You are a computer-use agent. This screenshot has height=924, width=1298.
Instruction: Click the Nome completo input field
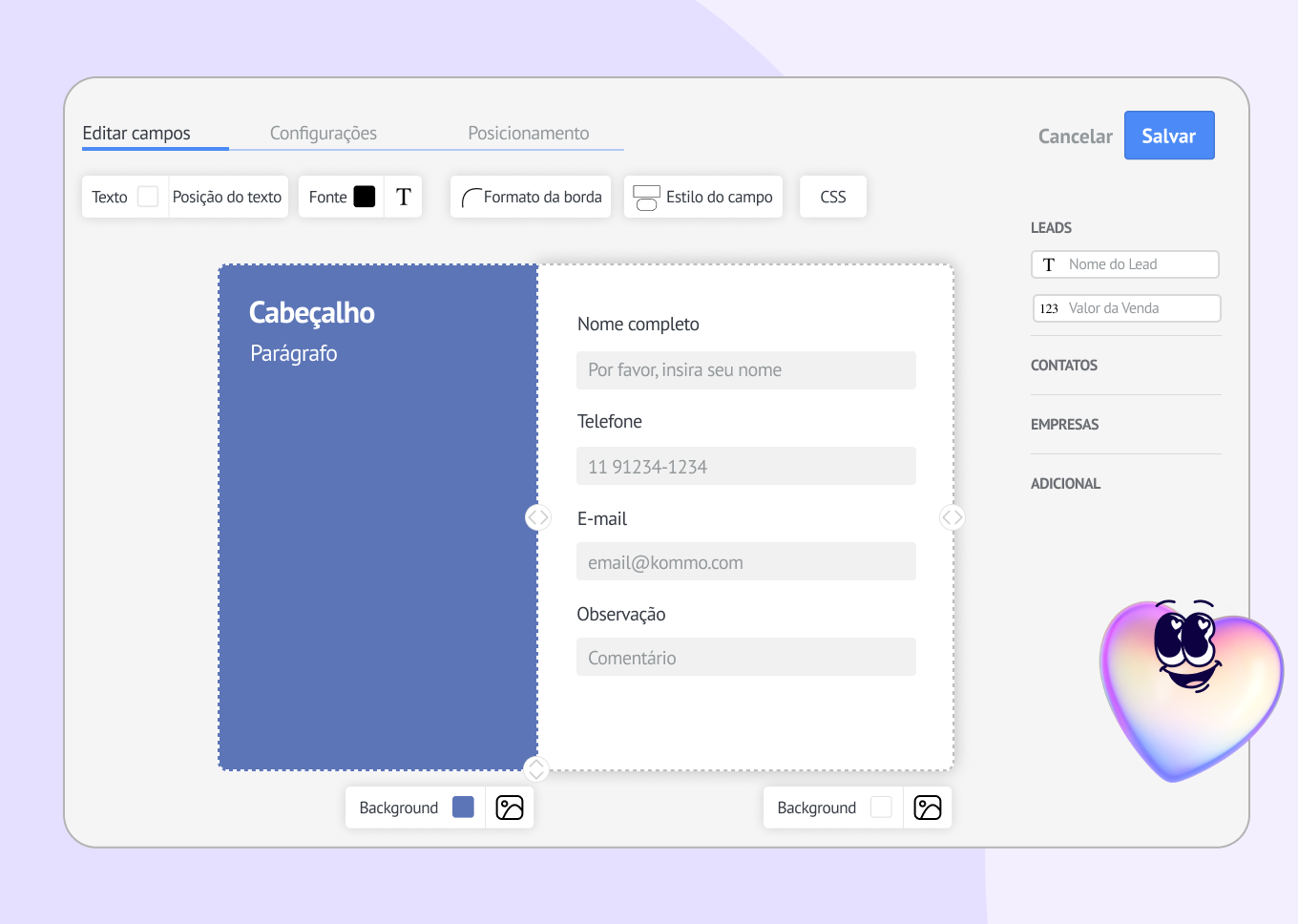(x=746, y=370)
